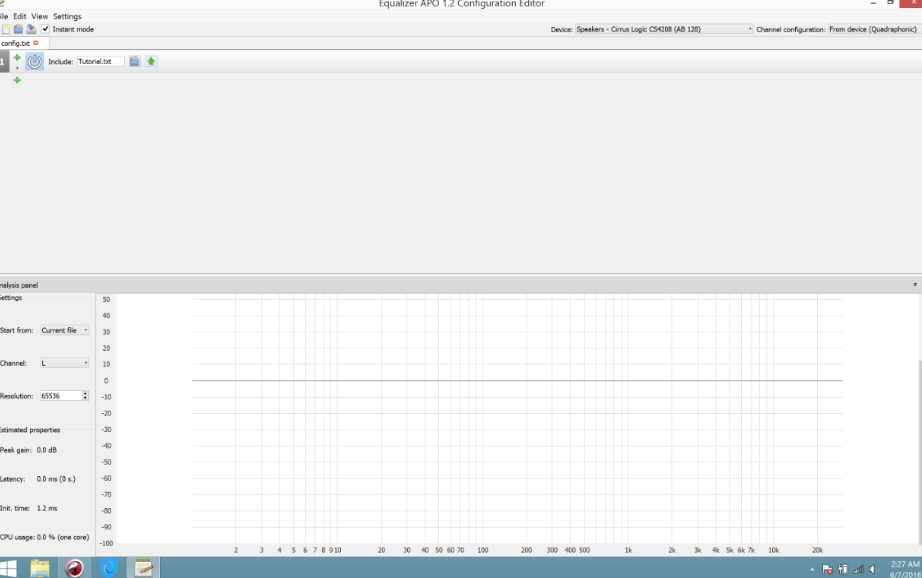Show hidden system tray icons

(812, 569)
